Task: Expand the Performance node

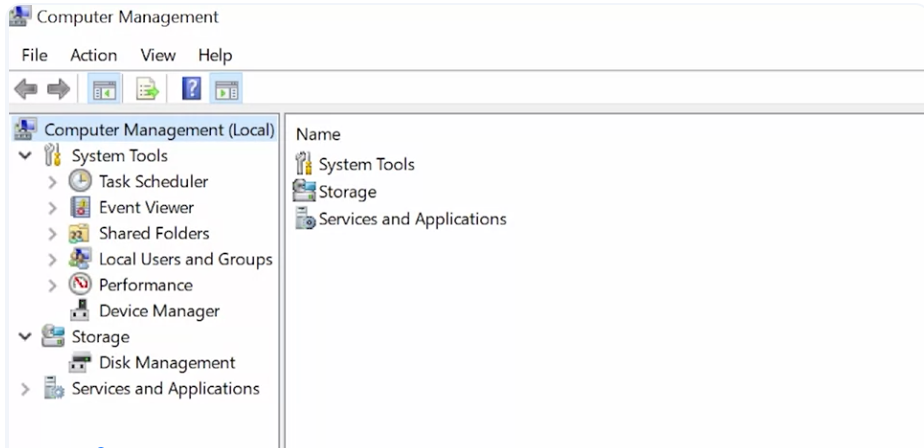Action: [x=52, y=285]
